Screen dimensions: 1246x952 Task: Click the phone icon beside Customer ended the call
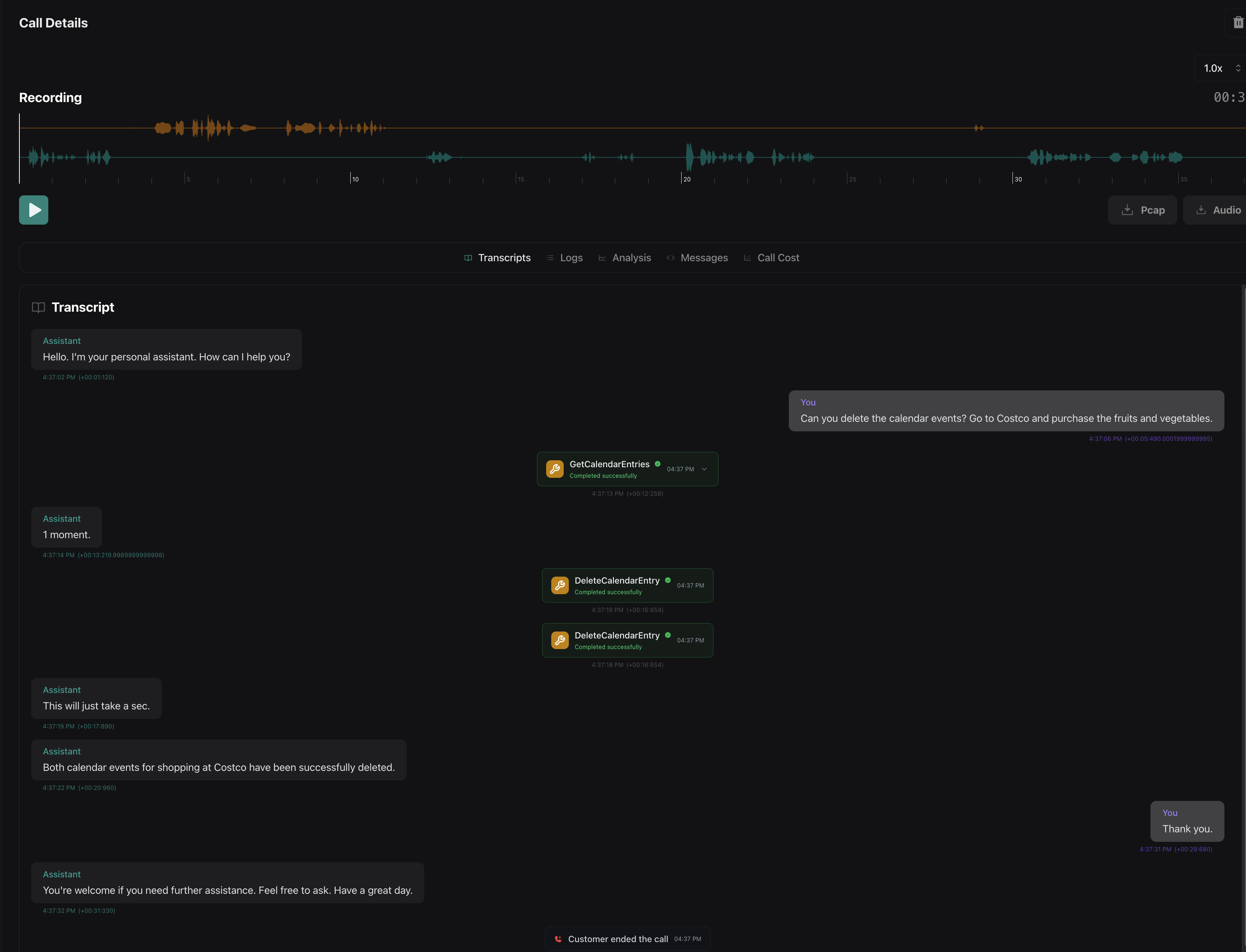(558, 939)
